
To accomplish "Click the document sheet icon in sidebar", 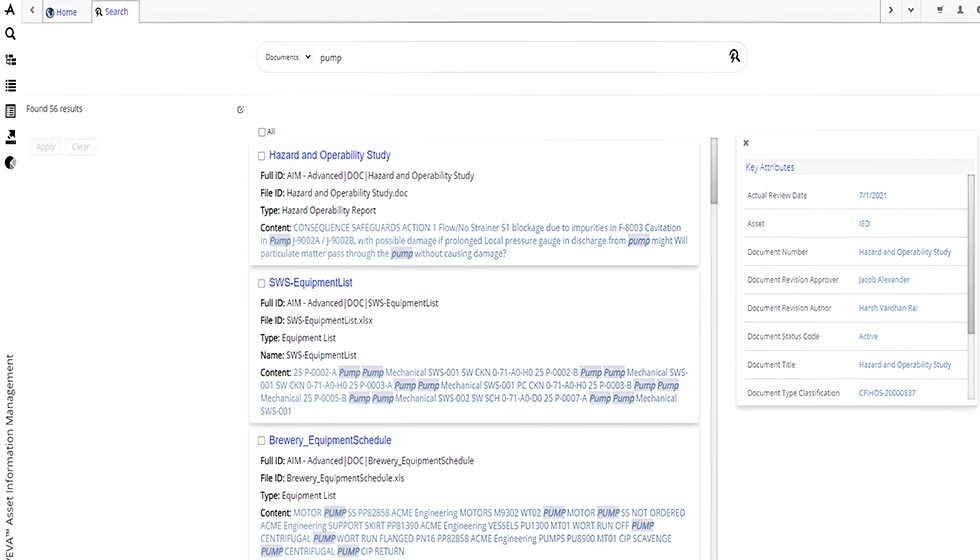I will pyautogui.click(x=10, y=111).
